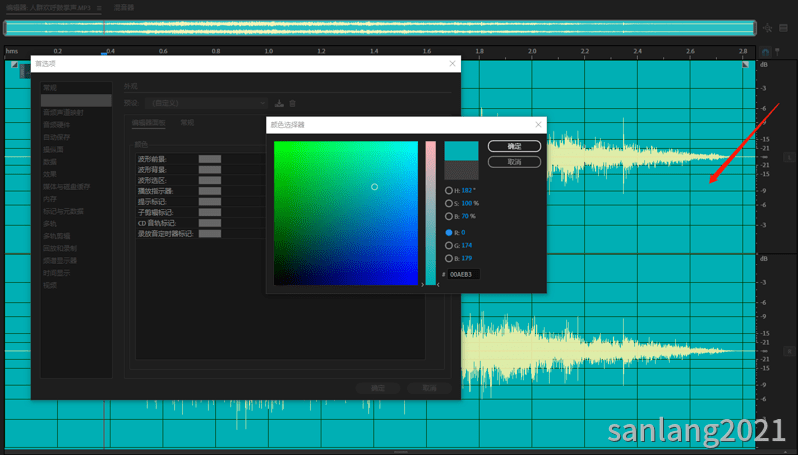Screen dimensions: 798x455
Task: Open 常规 category in Preferences sidebar
Action: click(x=50, y=88)
